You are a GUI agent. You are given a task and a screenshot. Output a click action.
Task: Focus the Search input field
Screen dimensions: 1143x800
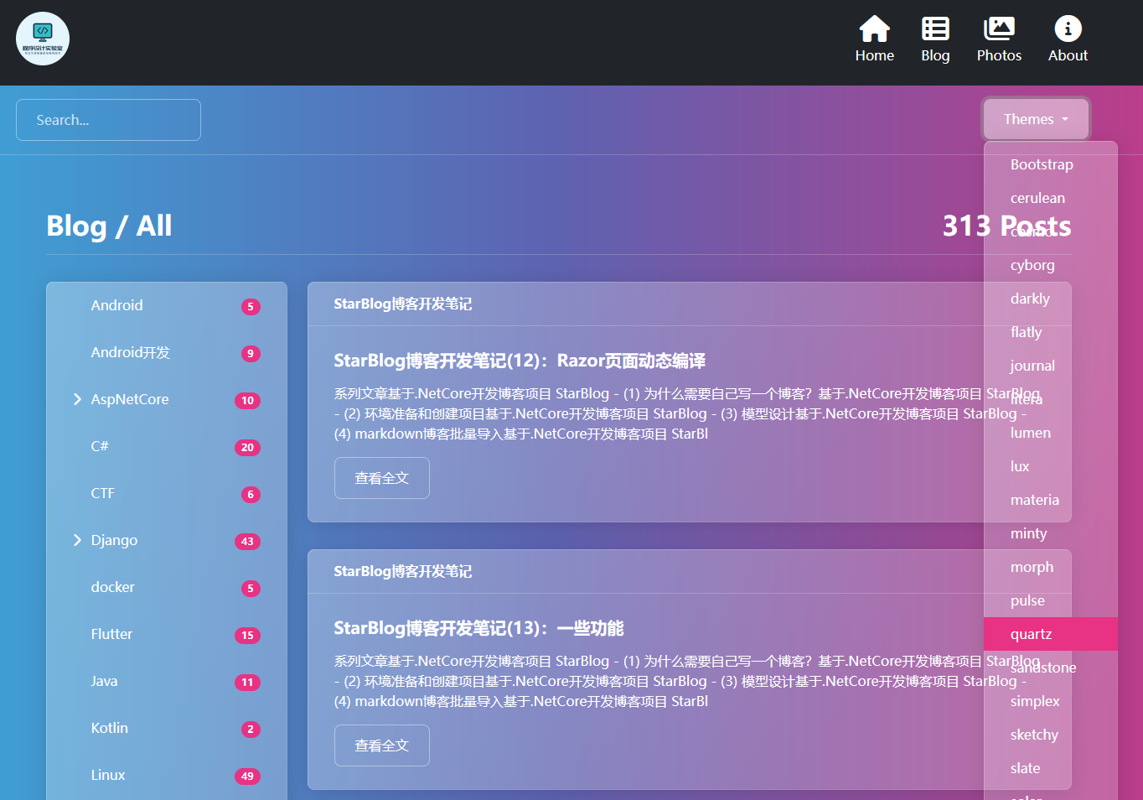108,120
